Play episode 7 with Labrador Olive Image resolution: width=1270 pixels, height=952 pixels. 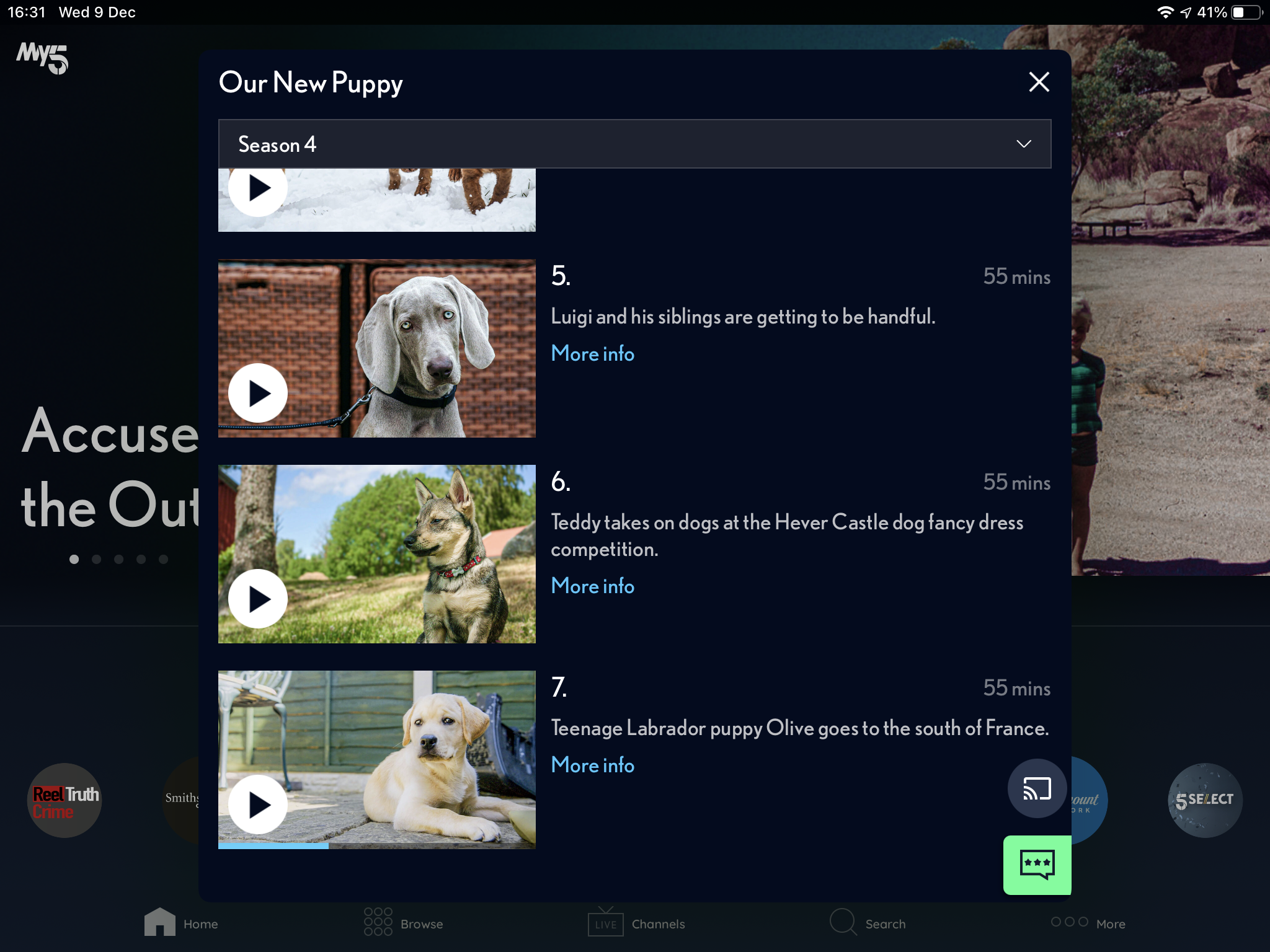coord(258,804)
